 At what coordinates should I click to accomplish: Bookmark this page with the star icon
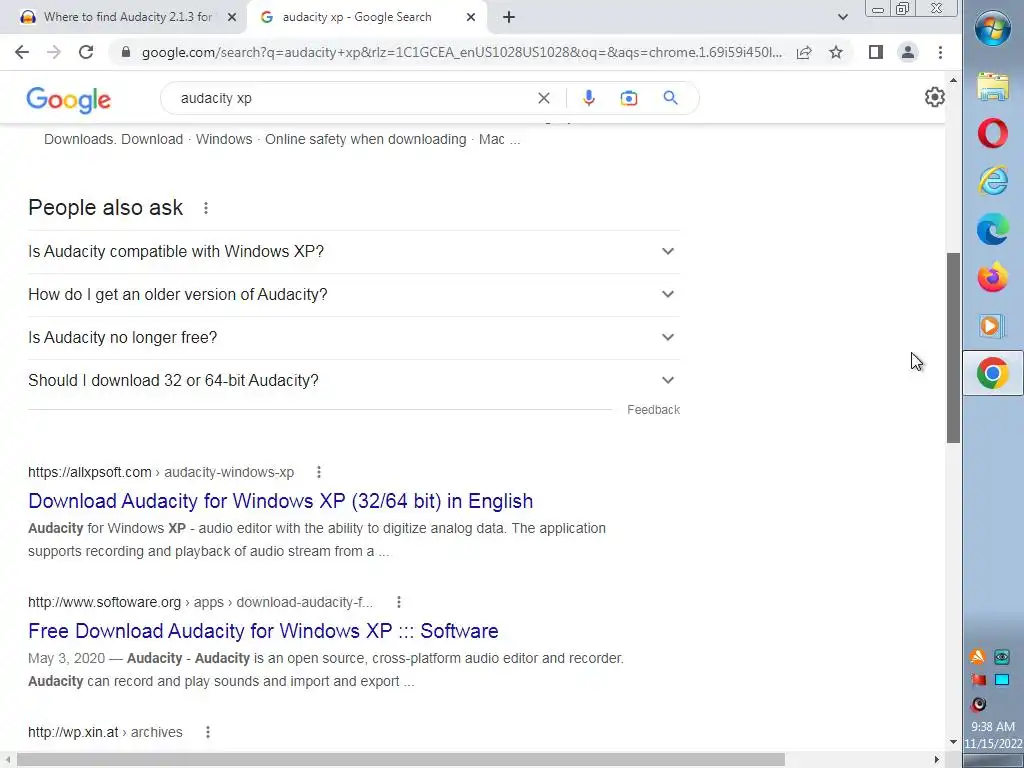click(x=836, y=52)
